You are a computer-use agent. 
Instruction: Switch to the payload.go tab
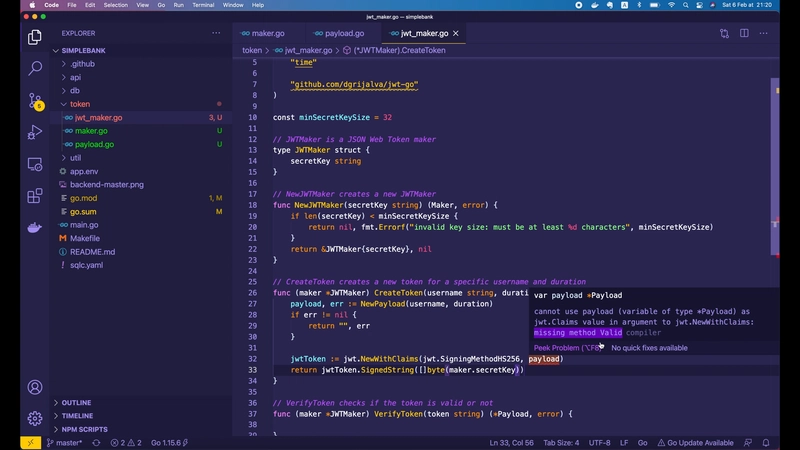click(344, 33)
